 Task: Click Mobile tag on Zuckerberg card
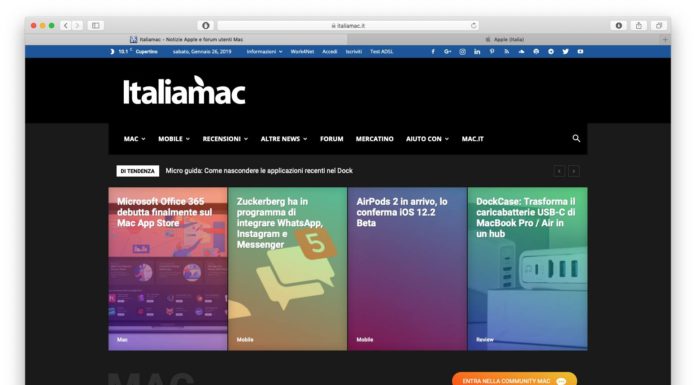[245, 340]
